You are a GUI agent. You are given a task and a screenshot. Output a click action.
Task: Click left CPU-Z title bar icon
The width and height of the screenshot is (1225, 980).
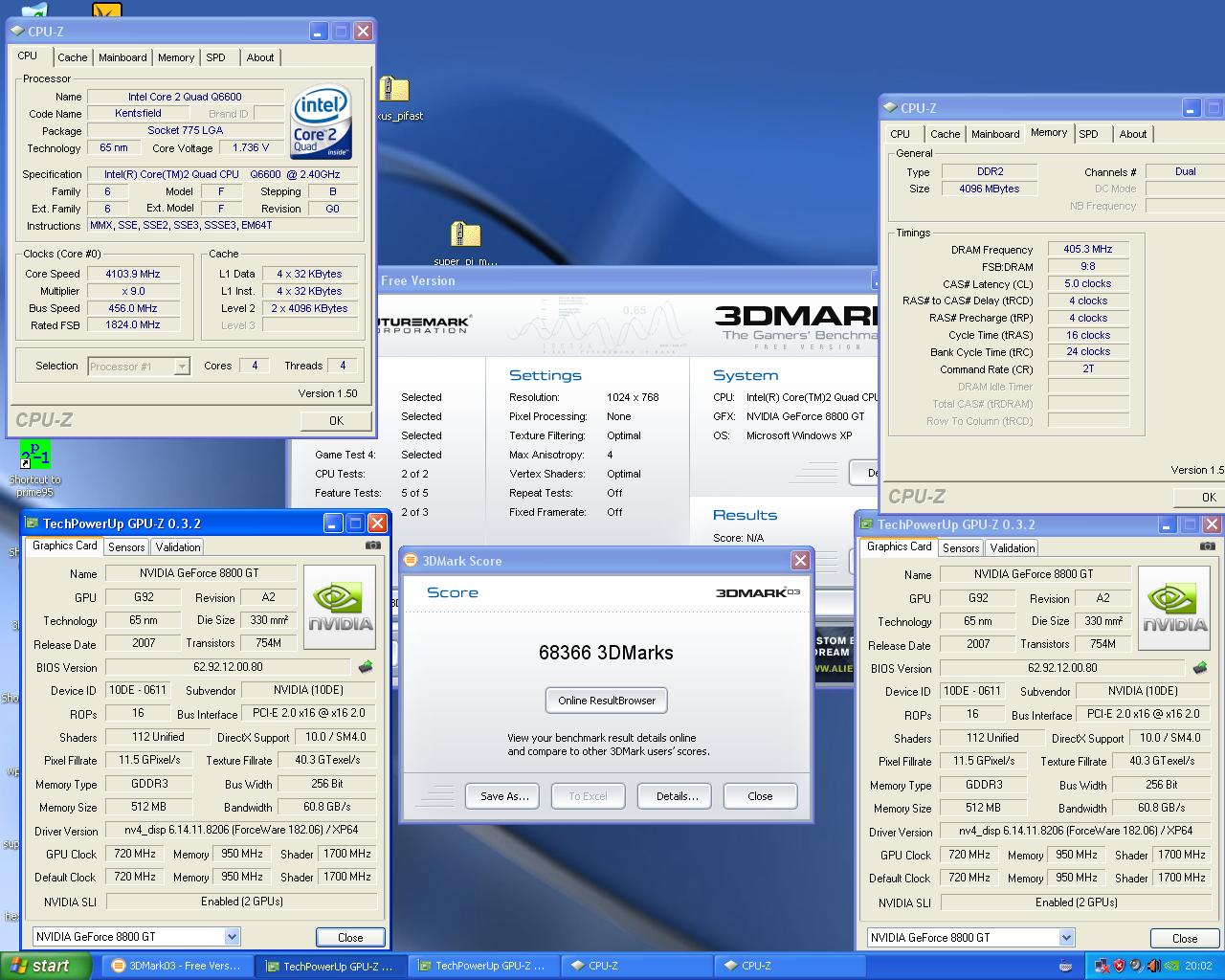point(17,32)
